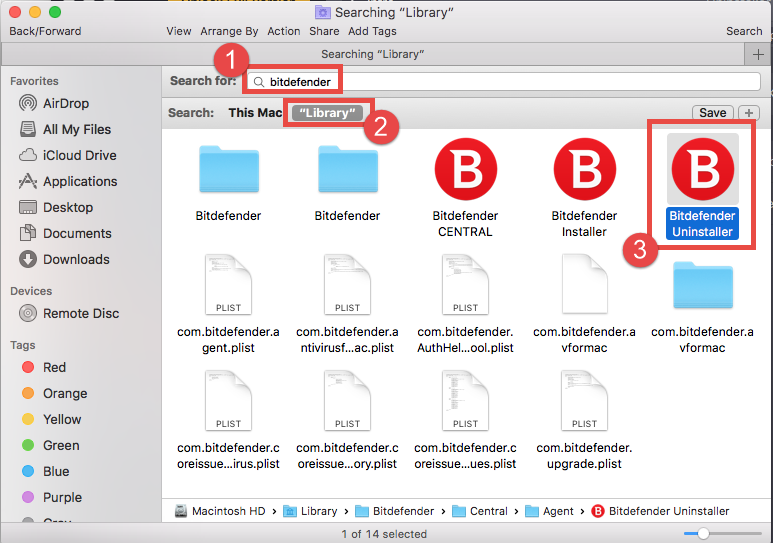This screenshot has width=773, height=543.
Task: Open Downloads in the sidebar
Action: point(64,259)
